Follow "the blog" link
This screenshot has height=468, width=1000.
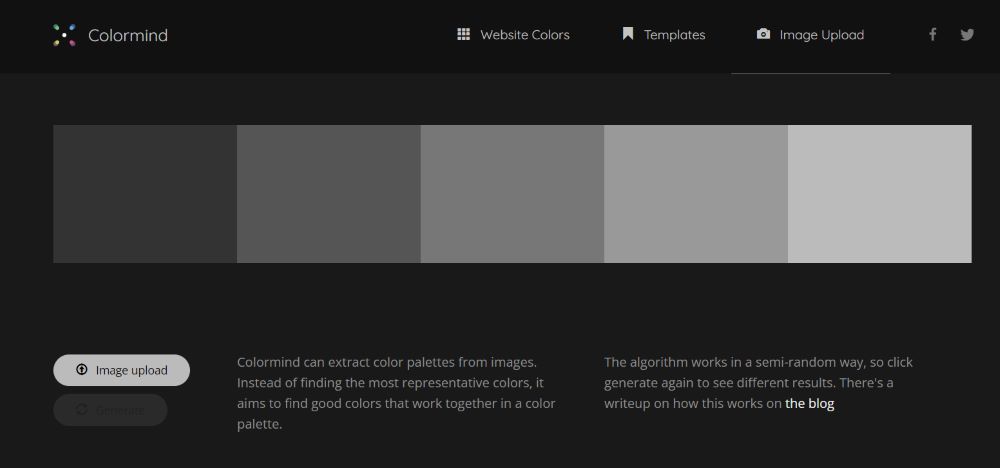coord(809,404)
